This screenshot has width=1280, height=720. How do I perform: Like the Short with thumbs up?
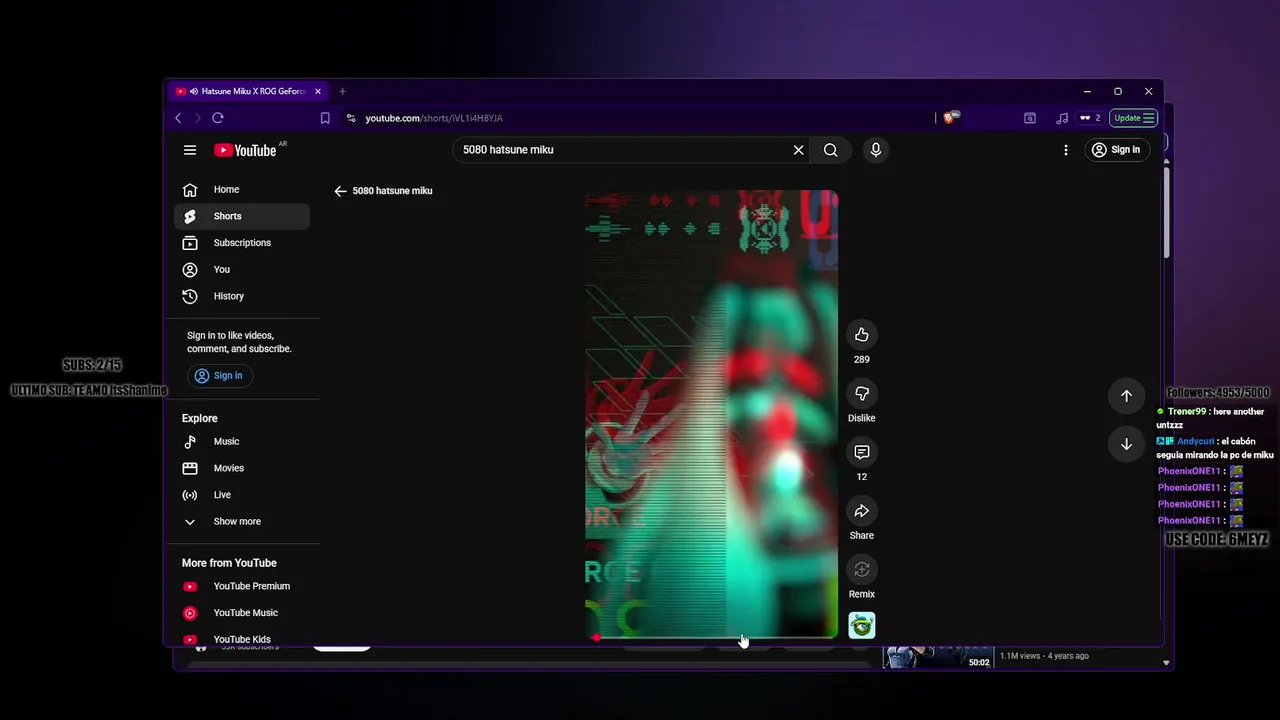pos(862,335)
